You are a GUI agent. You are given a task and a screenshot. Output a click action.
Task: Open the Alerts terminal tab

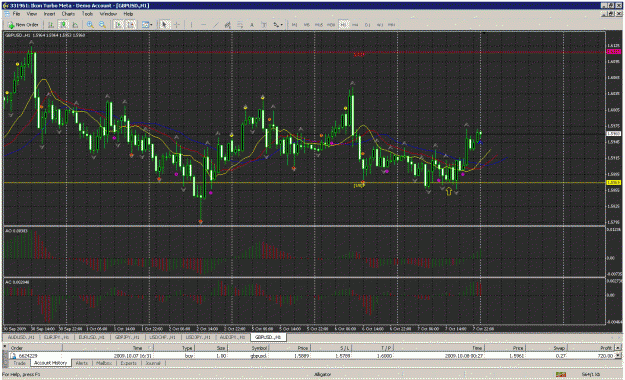pyautogui.click(x=82, y=363)
